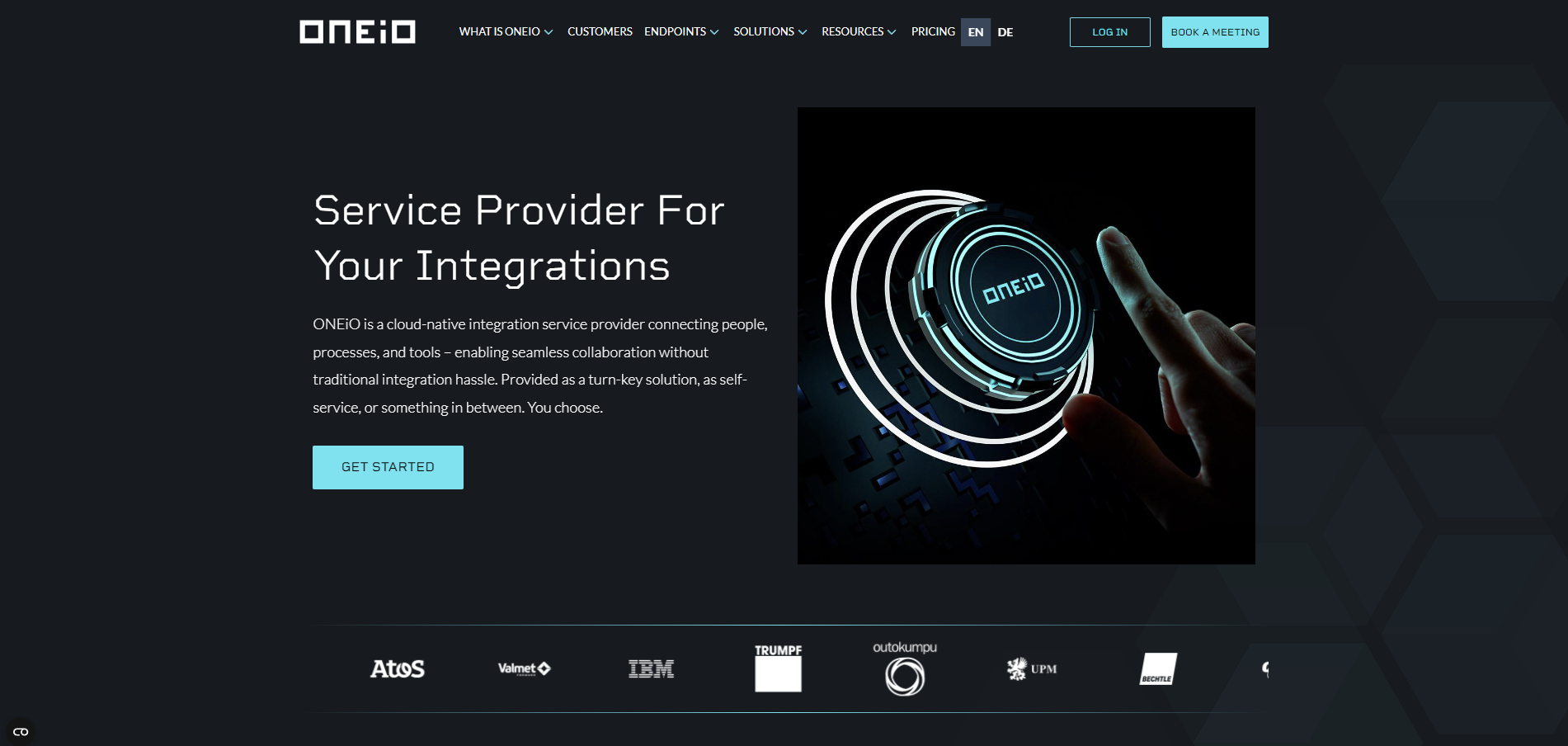This screenshot has height=746, width=1568.
Task: Click the Log In button
Action: point(1110,32)
